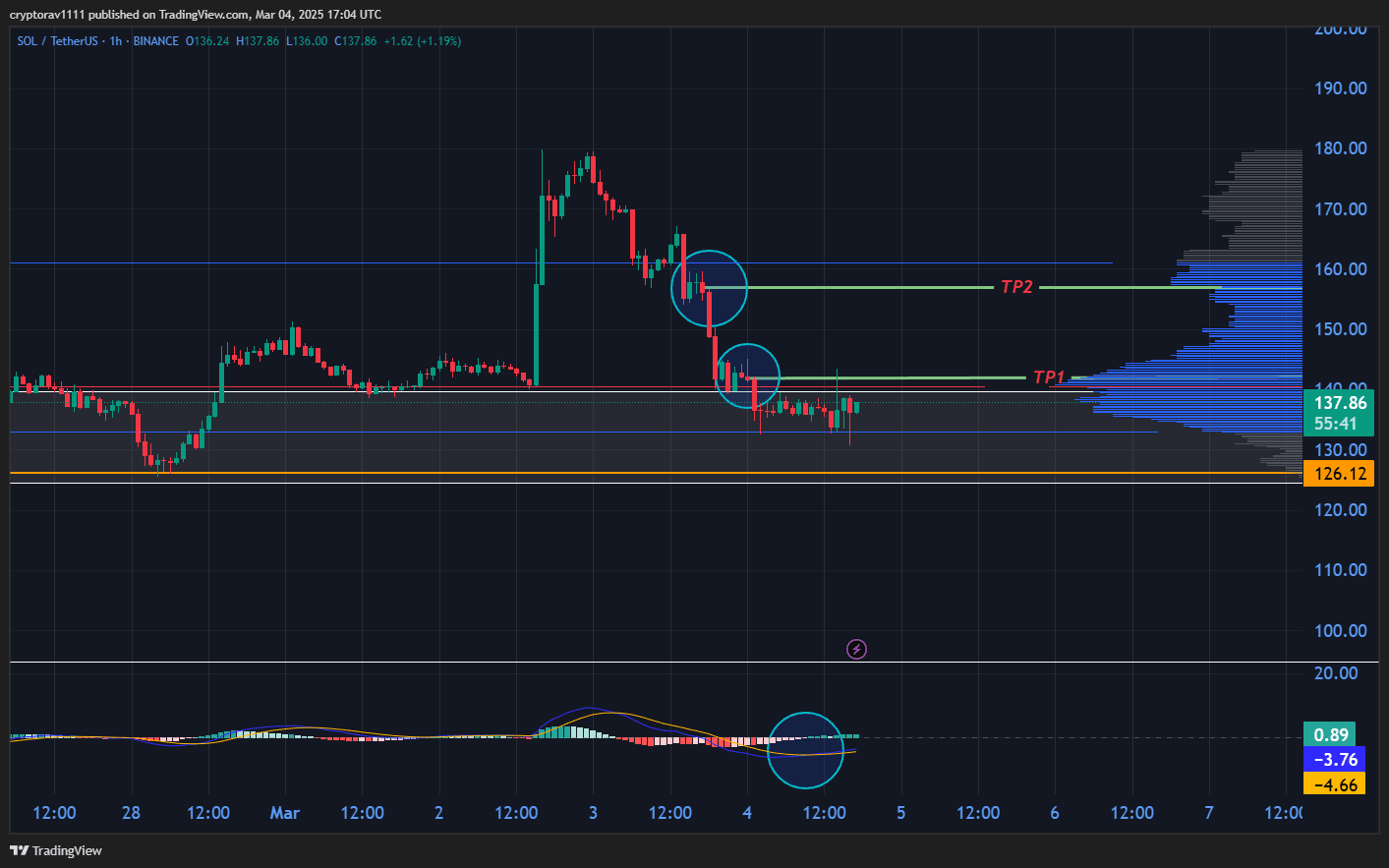Viewport: 1389px width, 868px height.
Task: Click the 1h timeframe label in the legend
Action: tap(116, 41)
